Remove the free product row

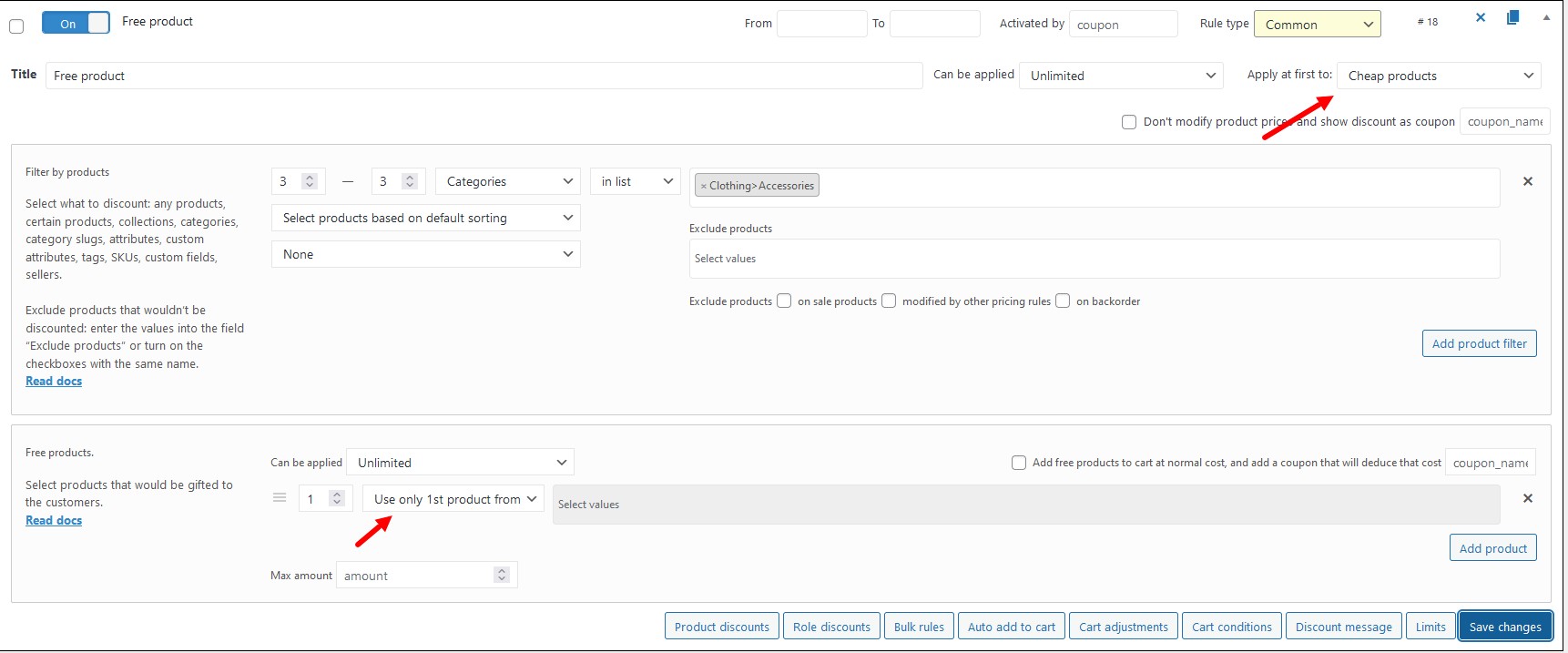point(1528,498)
